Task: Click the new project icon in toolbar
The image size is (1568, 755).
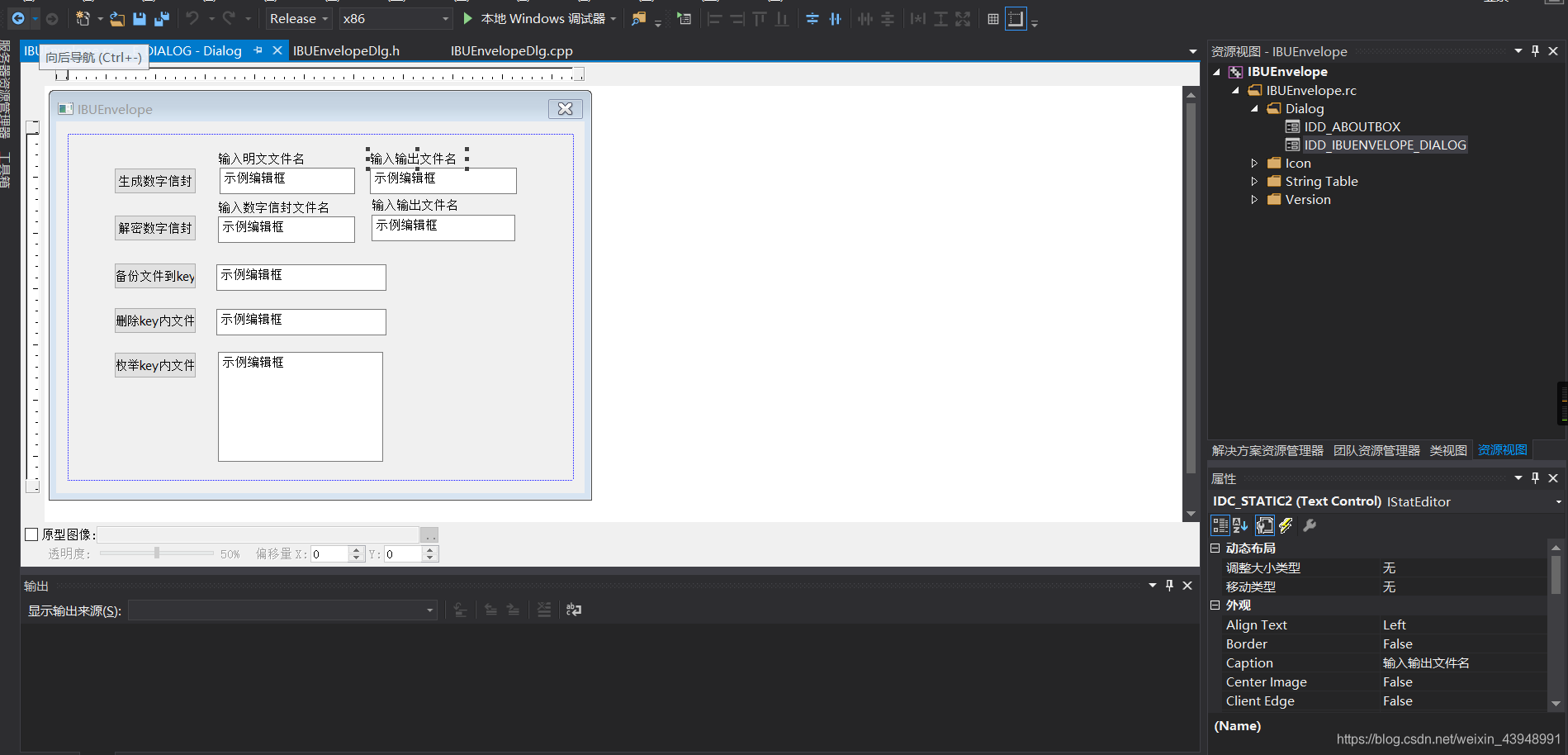Action: [x=83, y=18]
